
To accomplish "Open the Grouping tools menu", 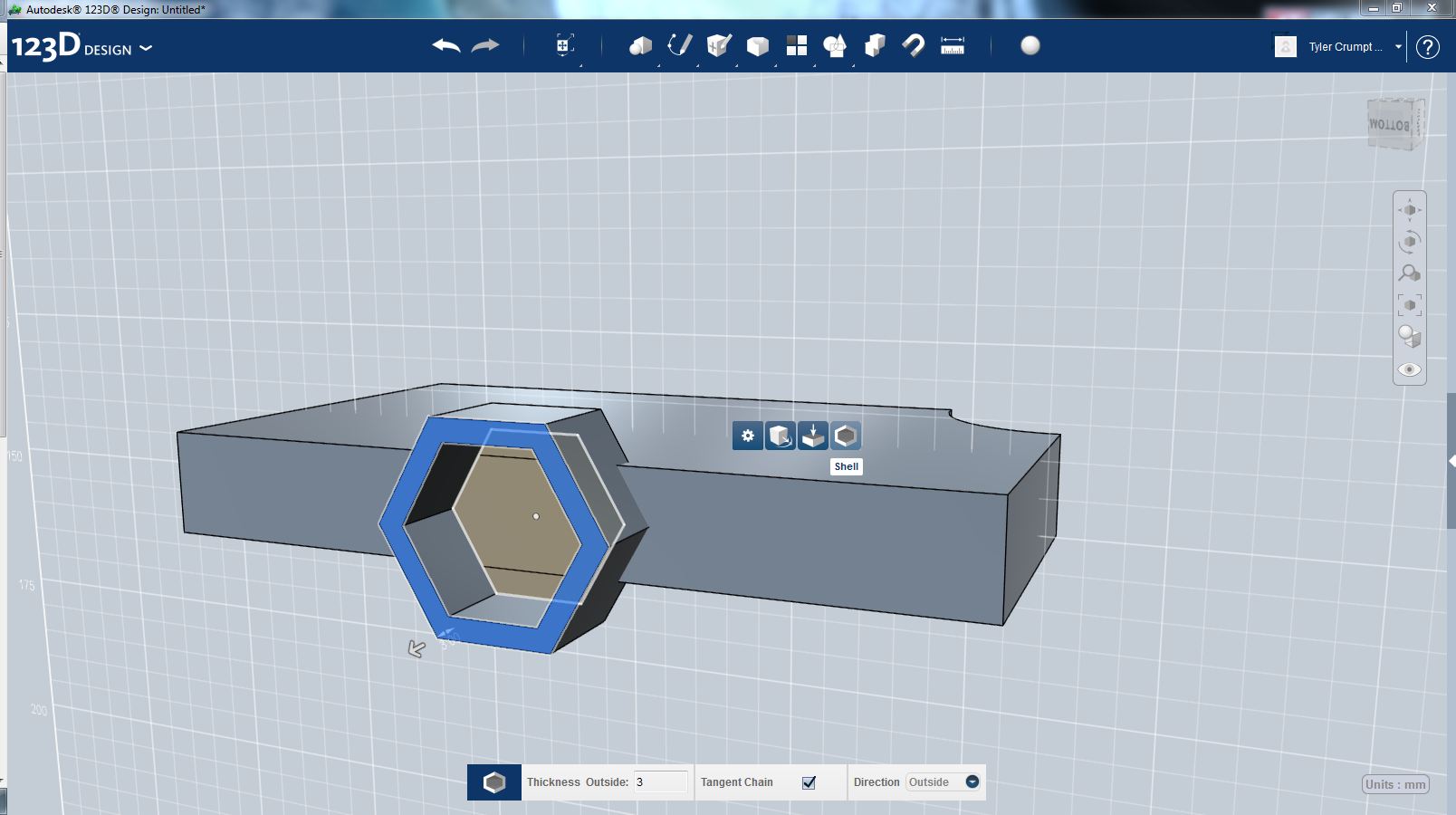I will [835, 45].
